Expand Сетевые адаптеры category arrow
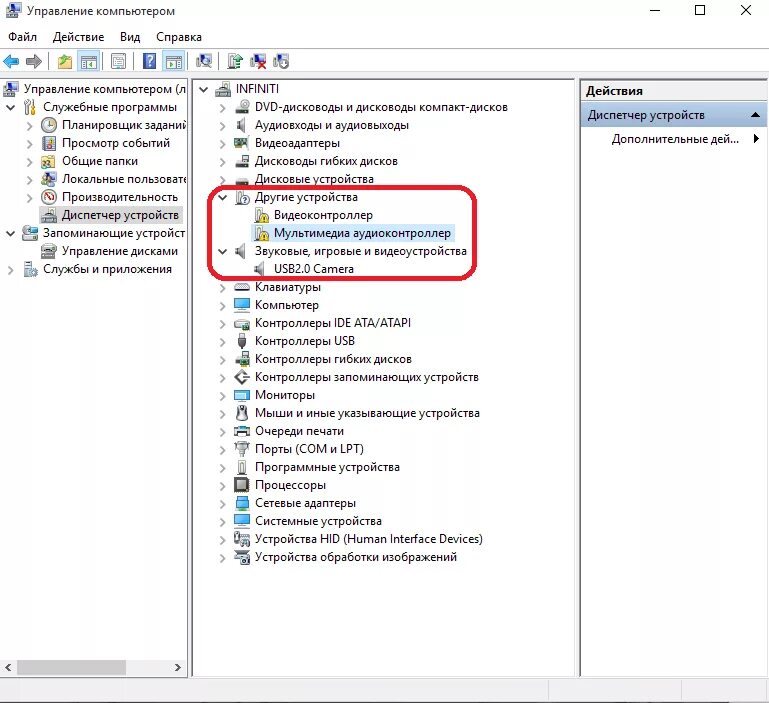 tap(223, 504)
